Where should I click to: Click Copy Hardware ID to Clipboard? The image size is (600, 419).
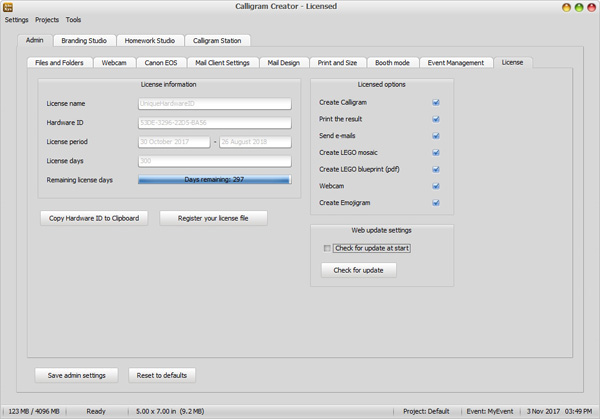(x=94, y=218)
